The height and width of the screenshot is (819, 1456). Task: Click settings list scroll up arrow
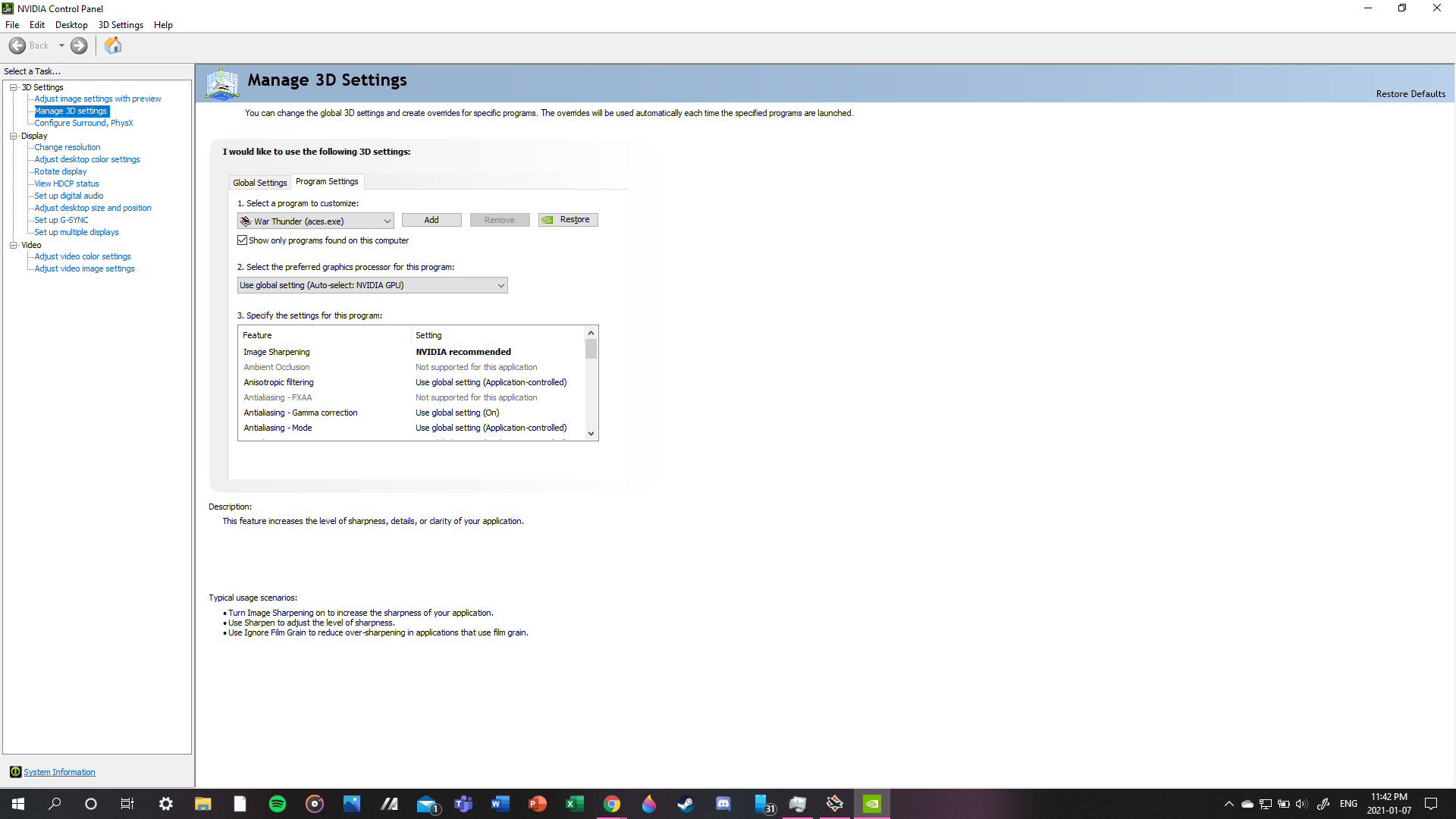pos(591,333)
